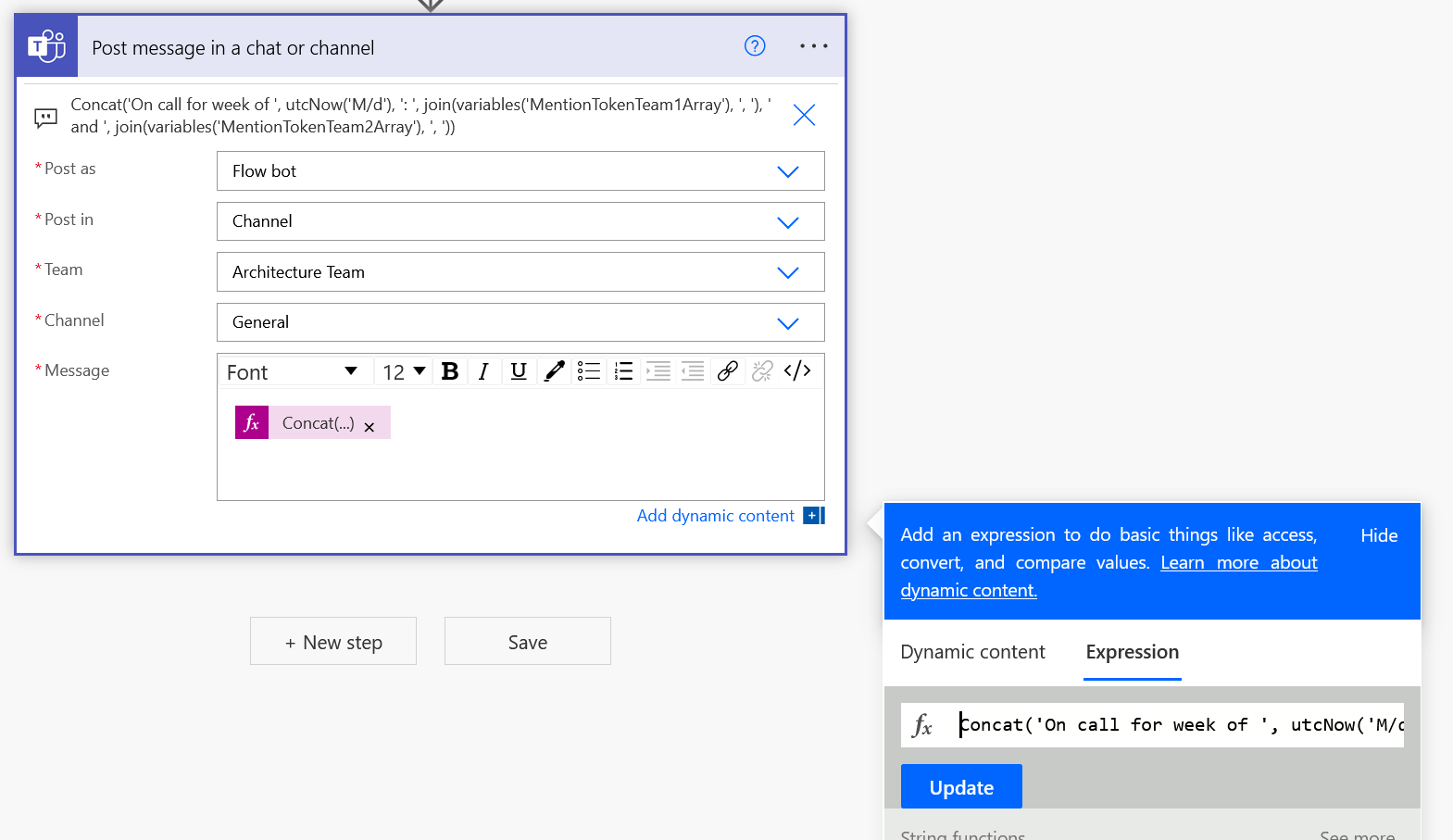Click the Concat expression input field
The width and height of the screenshot is (1453, 840).
click(x=1180, y=725)
